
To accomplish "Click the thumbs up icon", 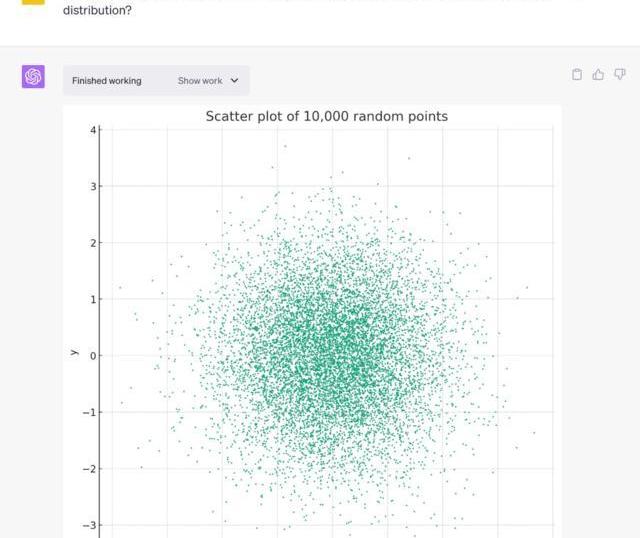I will [598, 74].
